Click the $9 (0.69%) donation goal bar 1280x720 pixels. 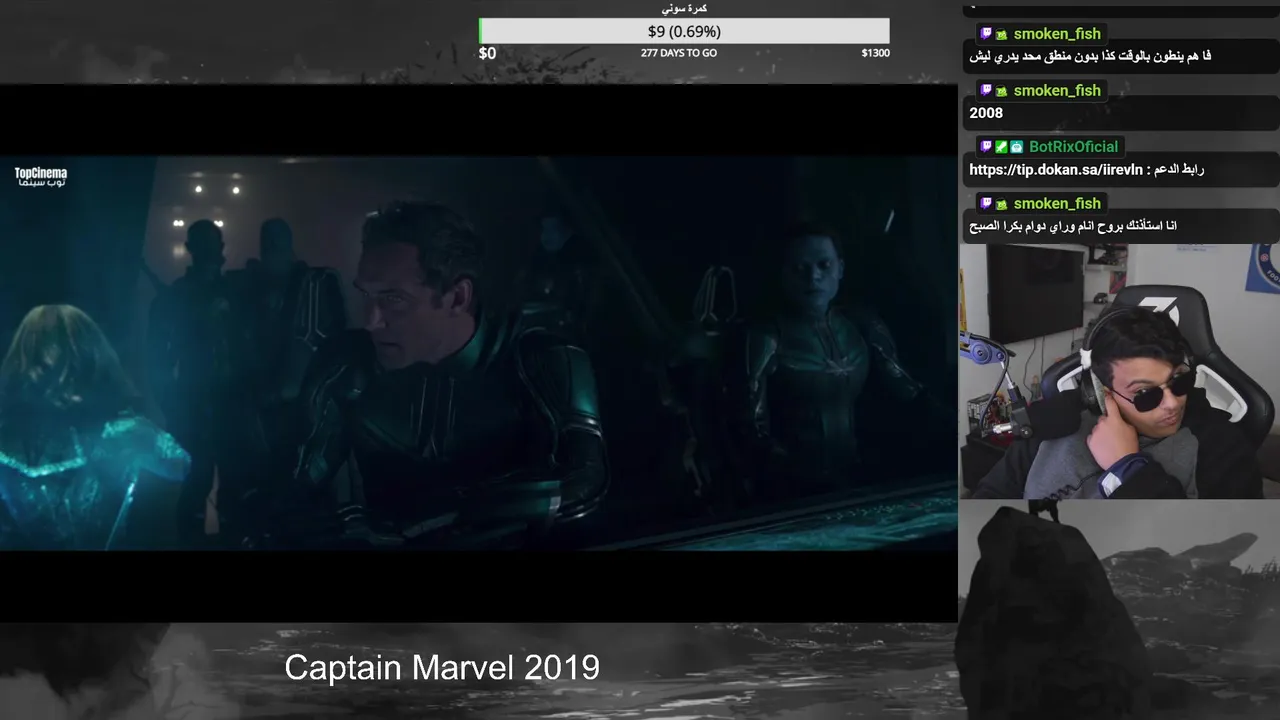684,32
